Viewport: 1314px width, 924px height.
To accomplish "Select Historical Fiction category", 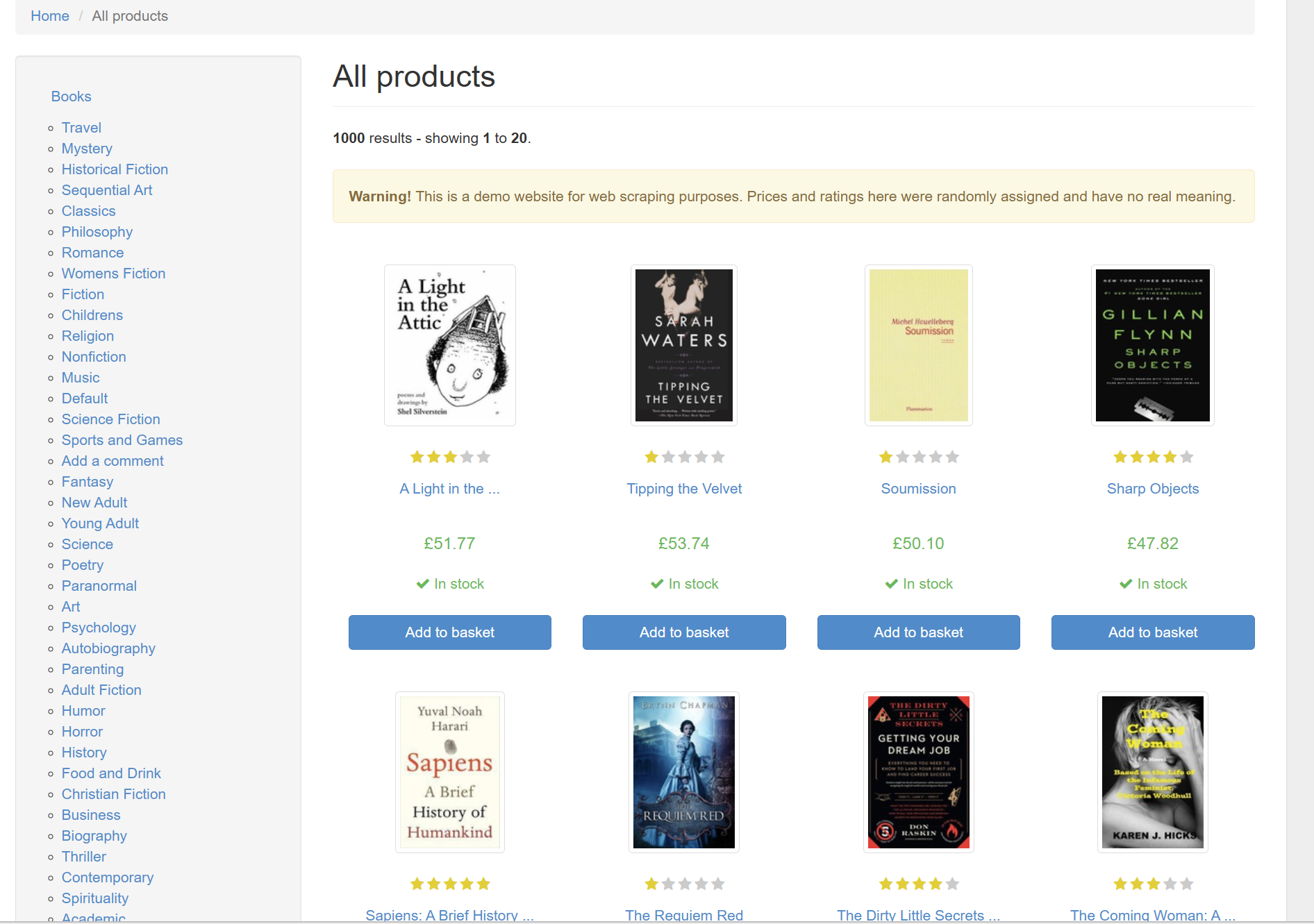I will [x=115, y=169].
